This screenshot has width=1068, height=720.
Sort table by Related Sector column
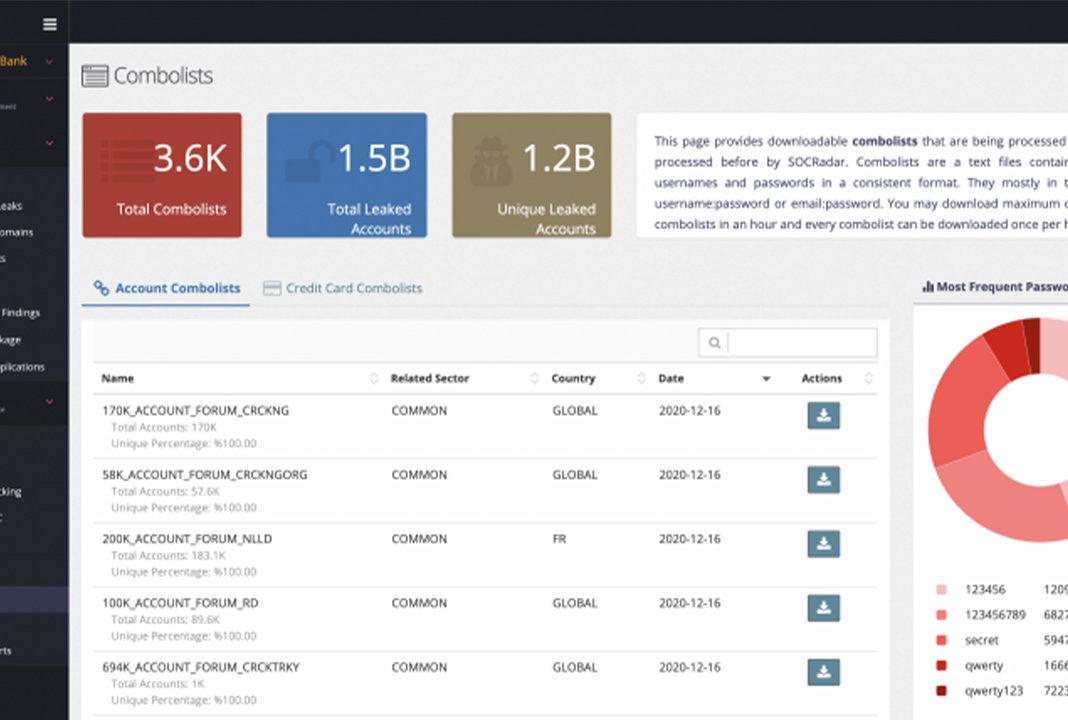[x=534, y=378]
